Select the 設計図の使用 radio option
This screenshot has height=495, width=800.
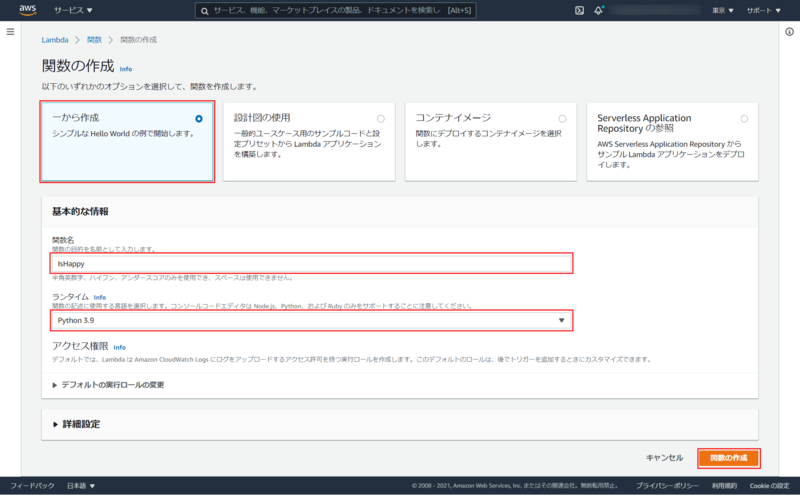(x=381, y=119)
